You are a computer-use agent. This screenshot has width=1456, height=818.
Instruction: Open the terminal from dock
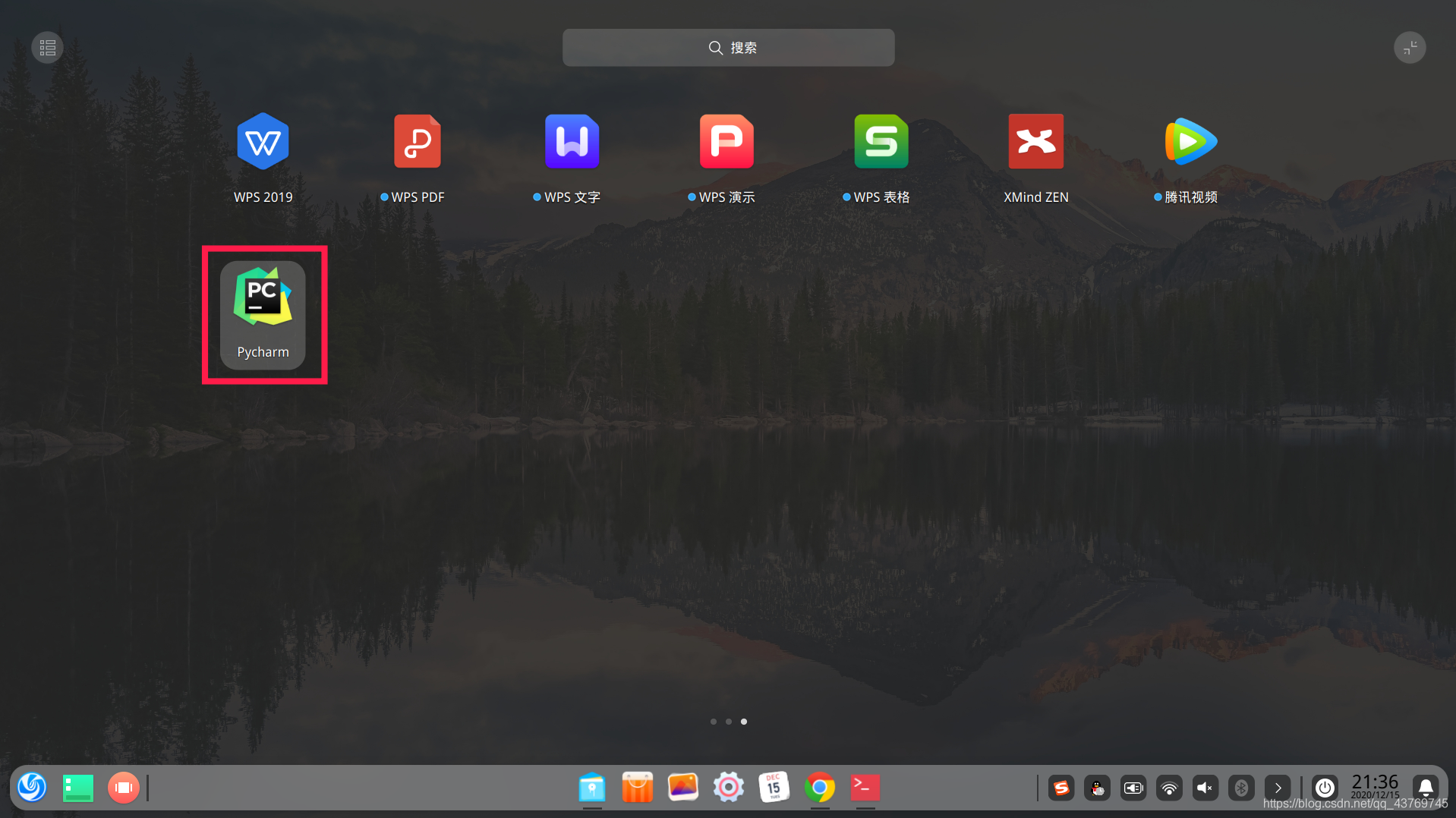coord(865,788)
